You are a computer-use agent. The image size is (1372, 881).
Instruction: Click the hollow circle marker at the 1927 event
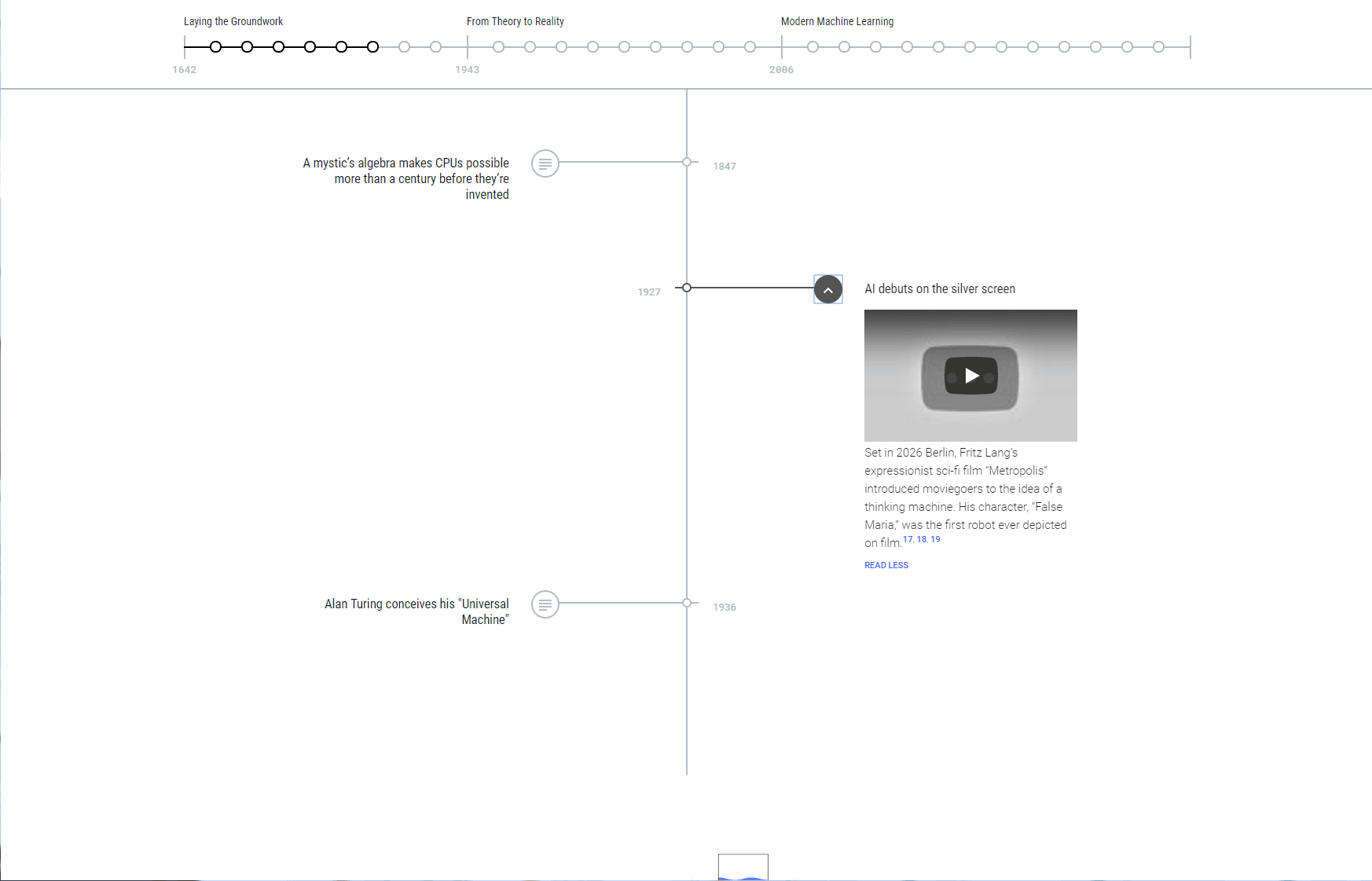pyautogui.click(x=686, y=288)
